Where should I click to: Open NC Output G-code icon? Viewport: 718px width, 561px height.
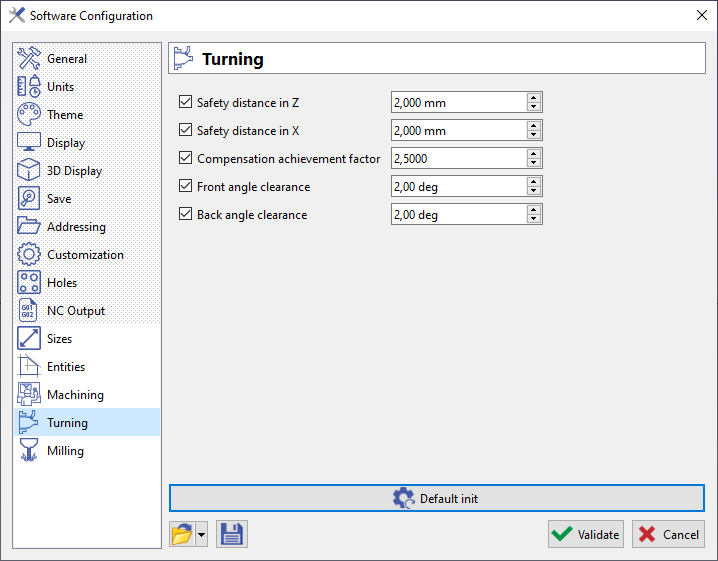tap(29, 311)
